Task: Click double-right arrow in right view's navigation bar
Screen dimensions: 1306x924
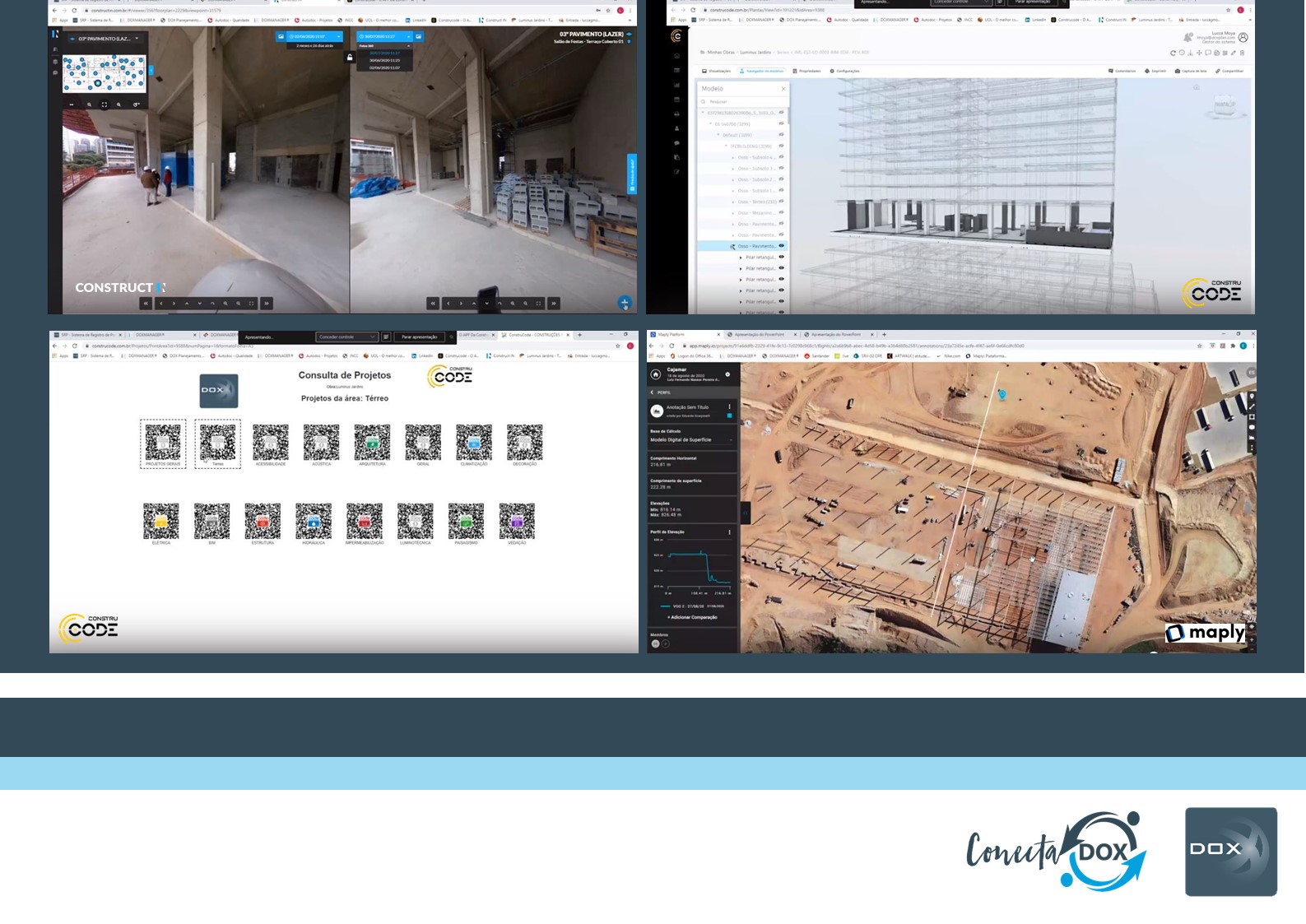Action: [x=554, y=304]
